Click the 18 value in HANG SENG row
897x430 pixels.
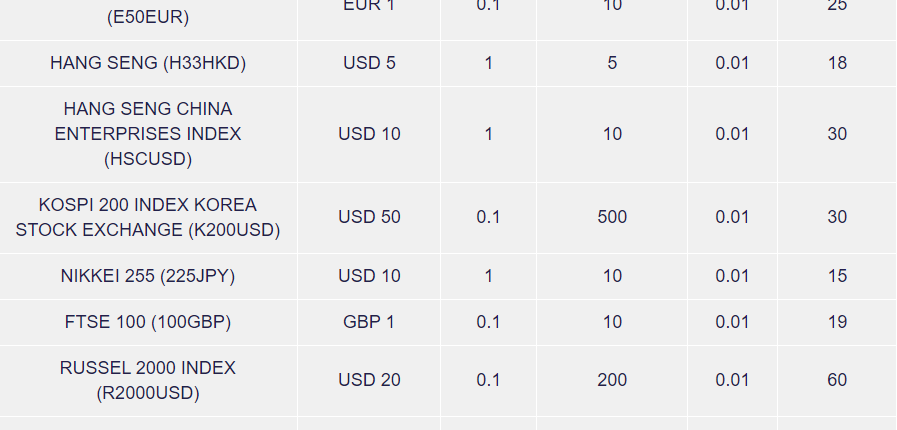[x=837, y=63]
